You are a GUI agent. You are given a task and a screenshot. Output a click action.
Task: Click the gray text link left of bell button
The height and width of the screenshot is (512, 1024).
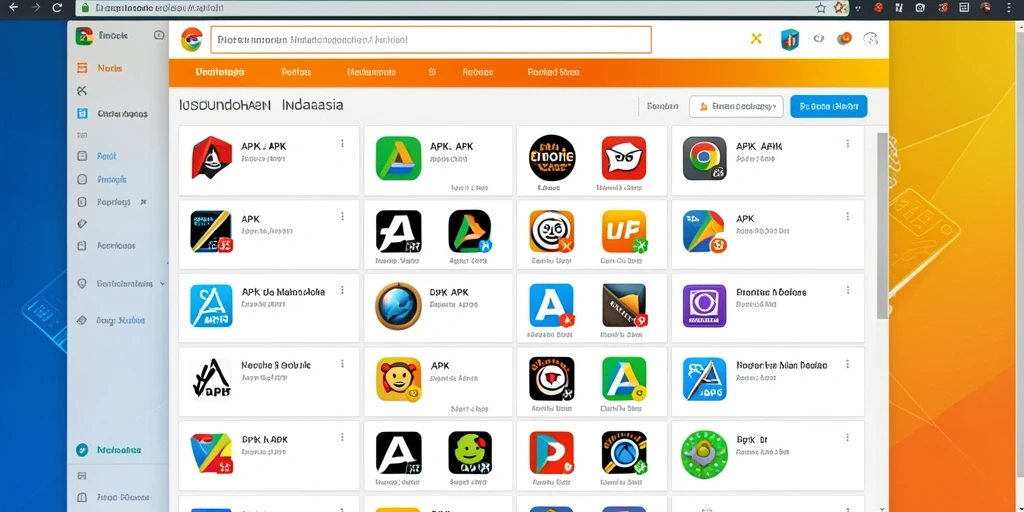[x=663, y=106]
